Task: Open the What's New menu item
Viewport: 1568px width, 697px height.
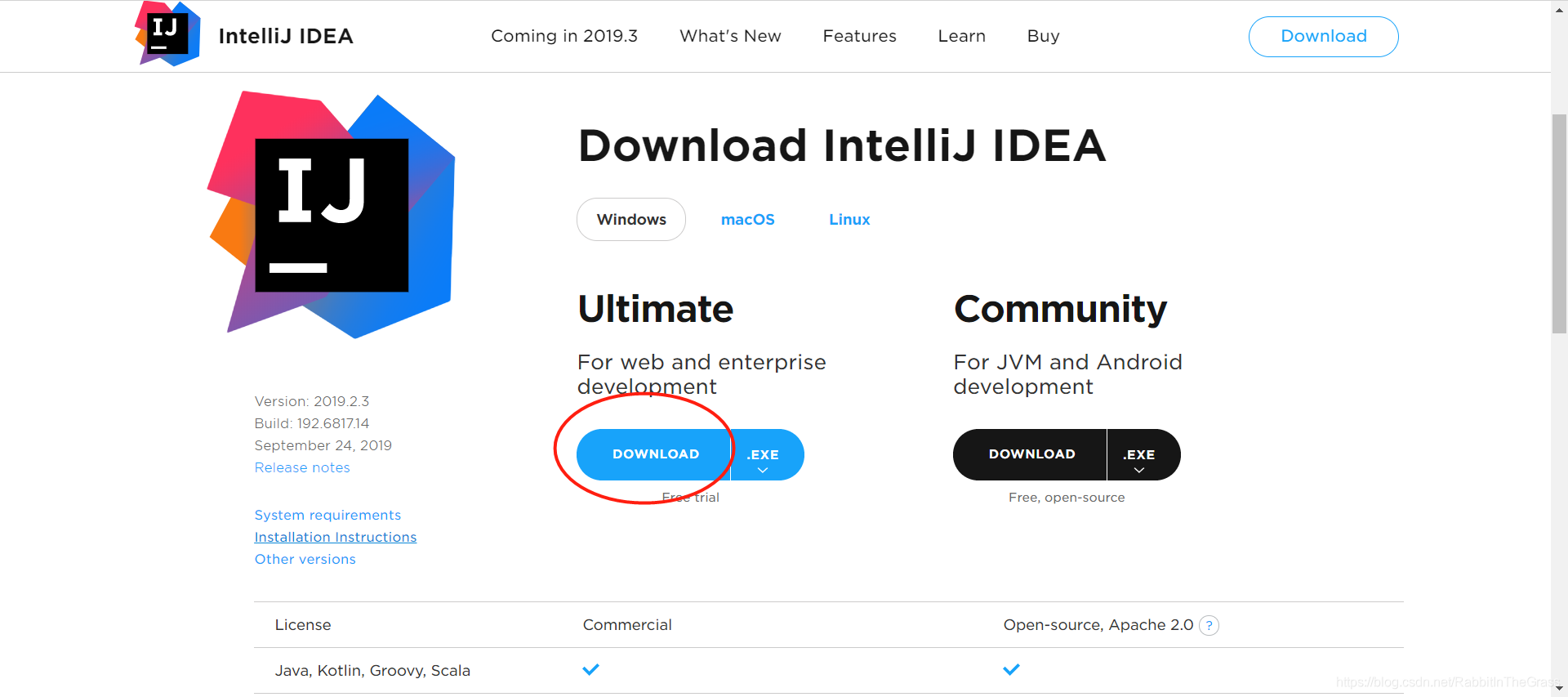Action: (730, 36)
